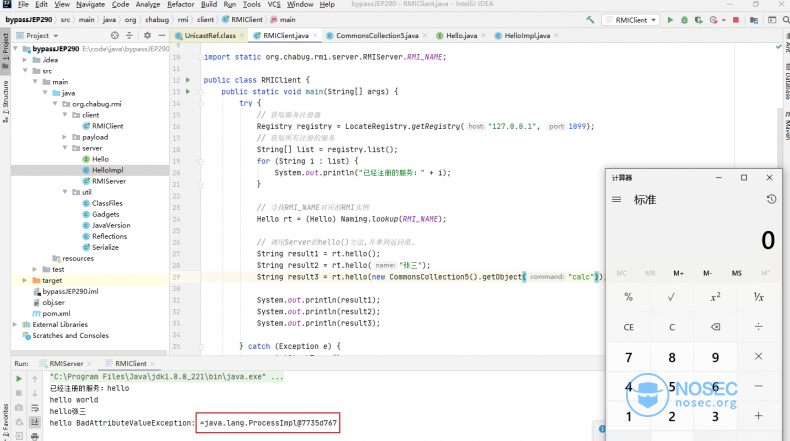Click the Run Anything toolbar icon
This screenshot has width=790, height=441.
772,20
